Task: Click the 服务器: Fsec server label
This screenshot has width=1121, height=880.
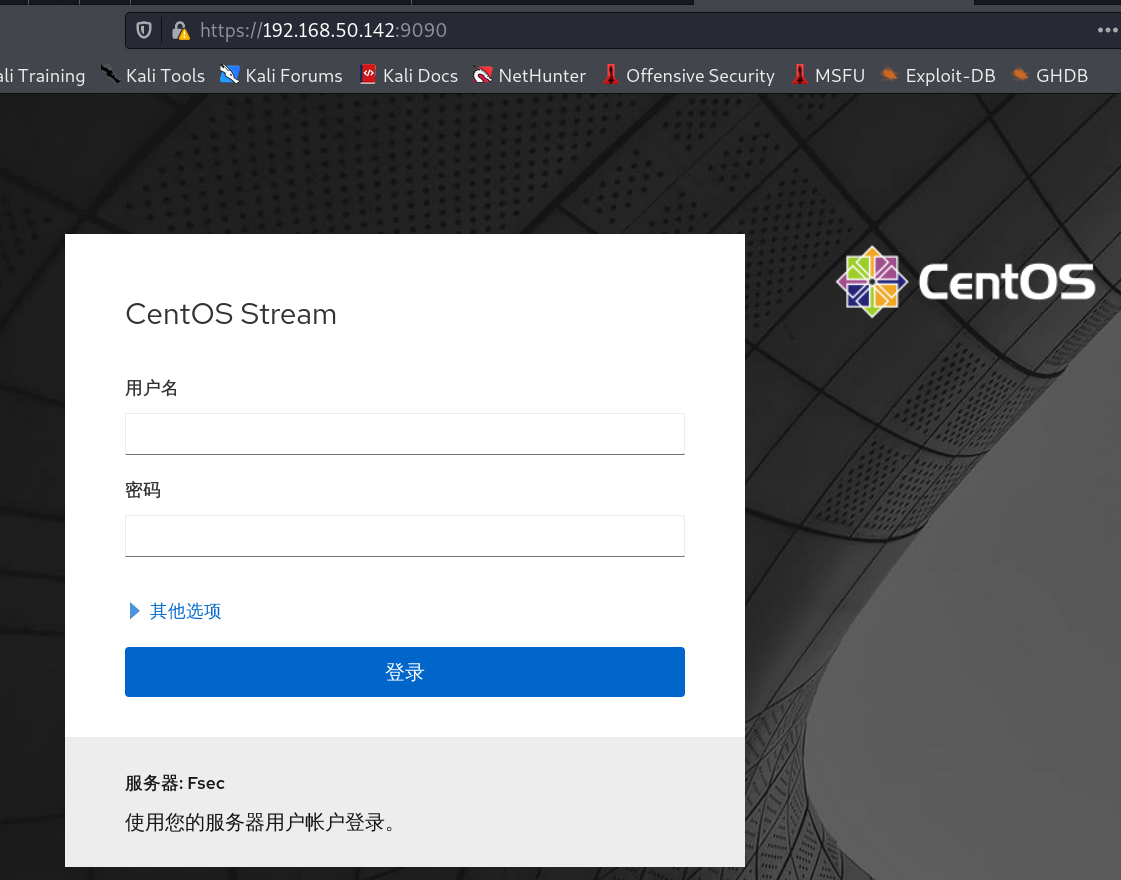Action: pos(175,783)
